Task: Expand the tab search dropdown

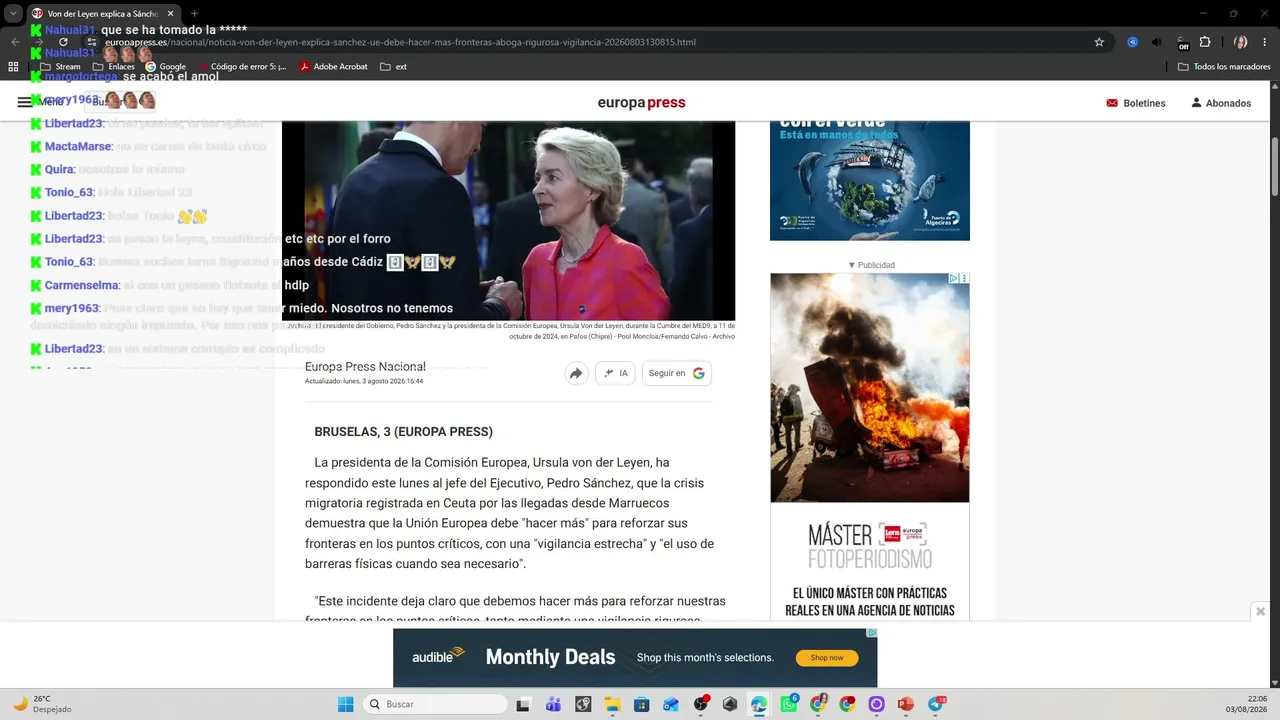Action: tap(13, 14)
